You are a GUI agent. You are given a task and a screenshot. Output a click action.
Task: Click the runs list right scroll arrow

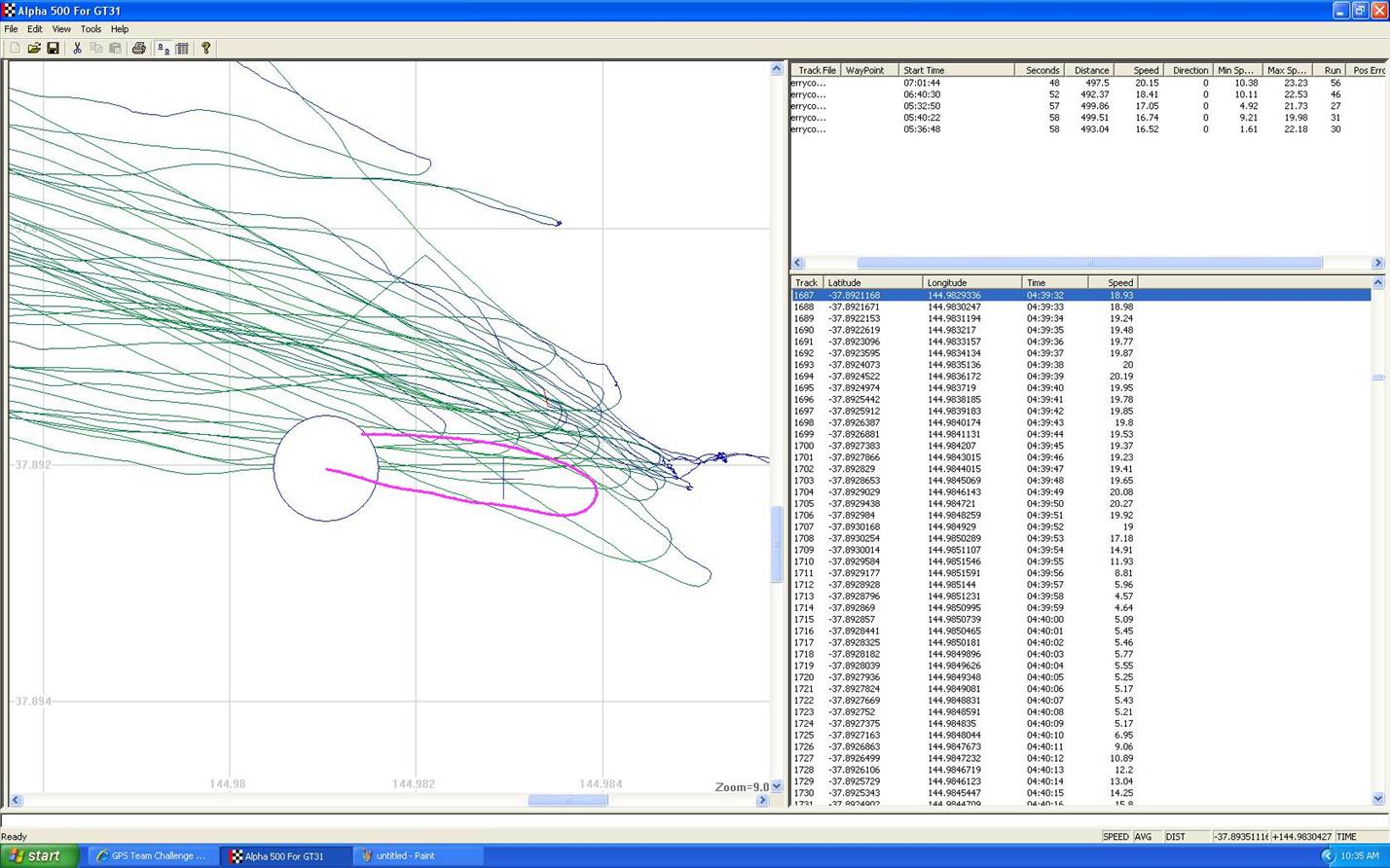(x=1377, y=263)
